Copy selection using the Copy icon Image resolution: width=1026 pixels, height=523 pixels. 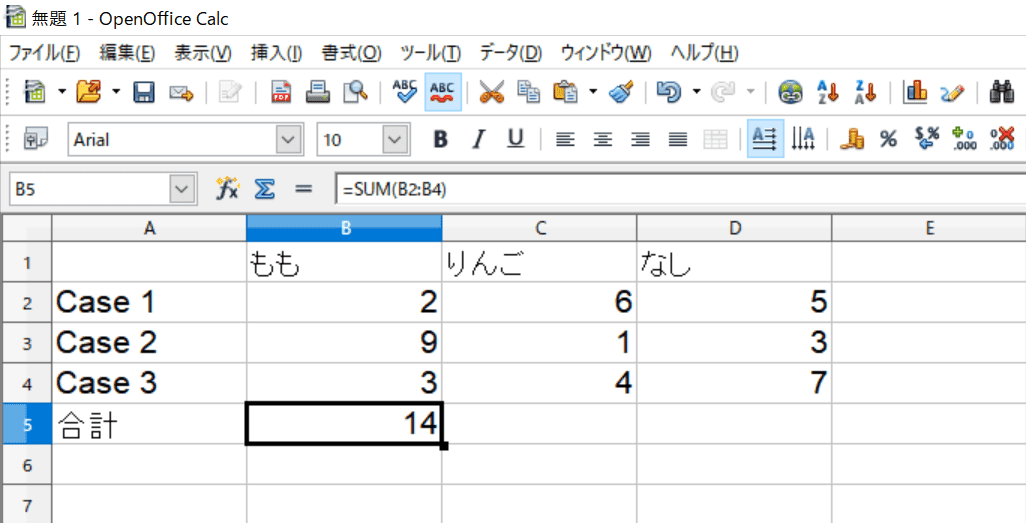[529, 92]
